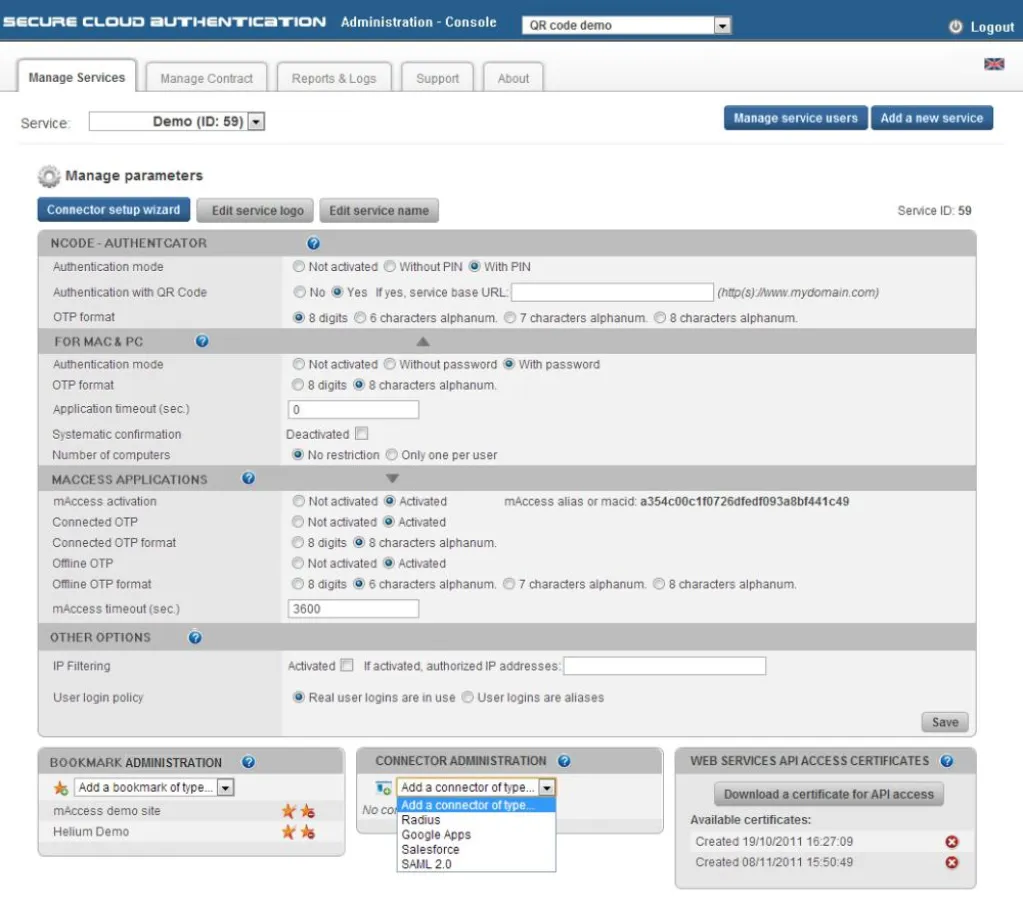Collapse the FOR MAC & PC section arrow
The width and height of the screenshot is (1023, 900).
click(422, 340)
